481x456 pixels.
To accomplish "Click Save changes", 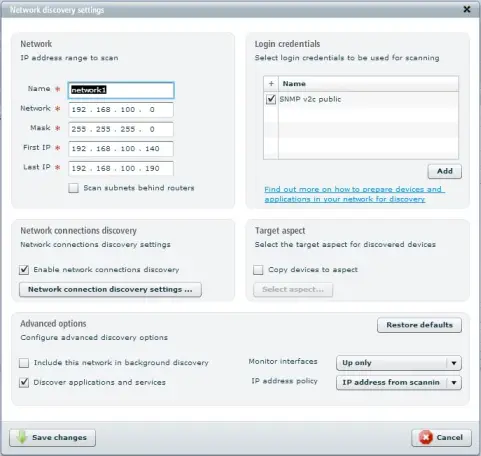I will [x=52, y=438].
